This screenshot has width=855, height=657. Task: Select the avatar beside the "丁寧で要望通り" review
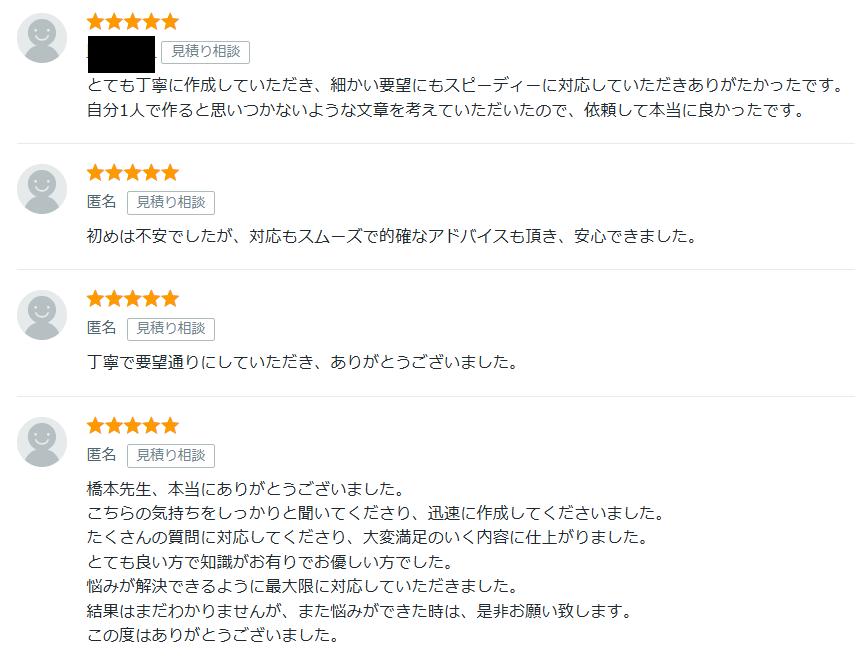[x=42, y=315]
